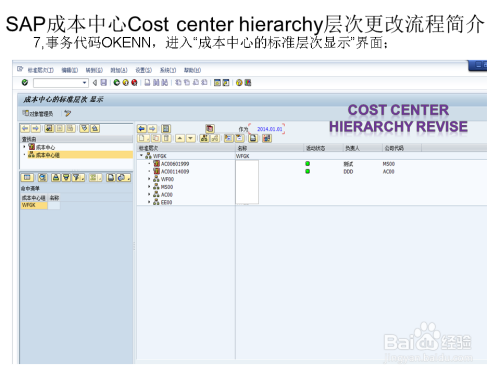Click the Move Up arrow button above the hierarchy tree

pyautogui.click(x=180, y=138)
